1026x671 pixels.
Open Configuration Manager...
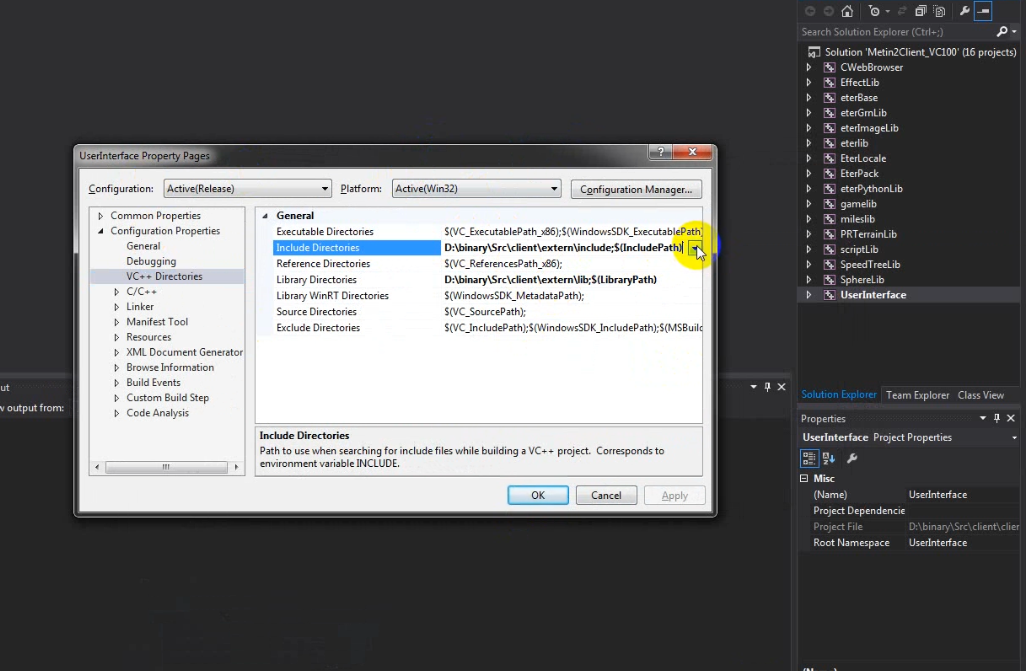[x=636, y=189]
